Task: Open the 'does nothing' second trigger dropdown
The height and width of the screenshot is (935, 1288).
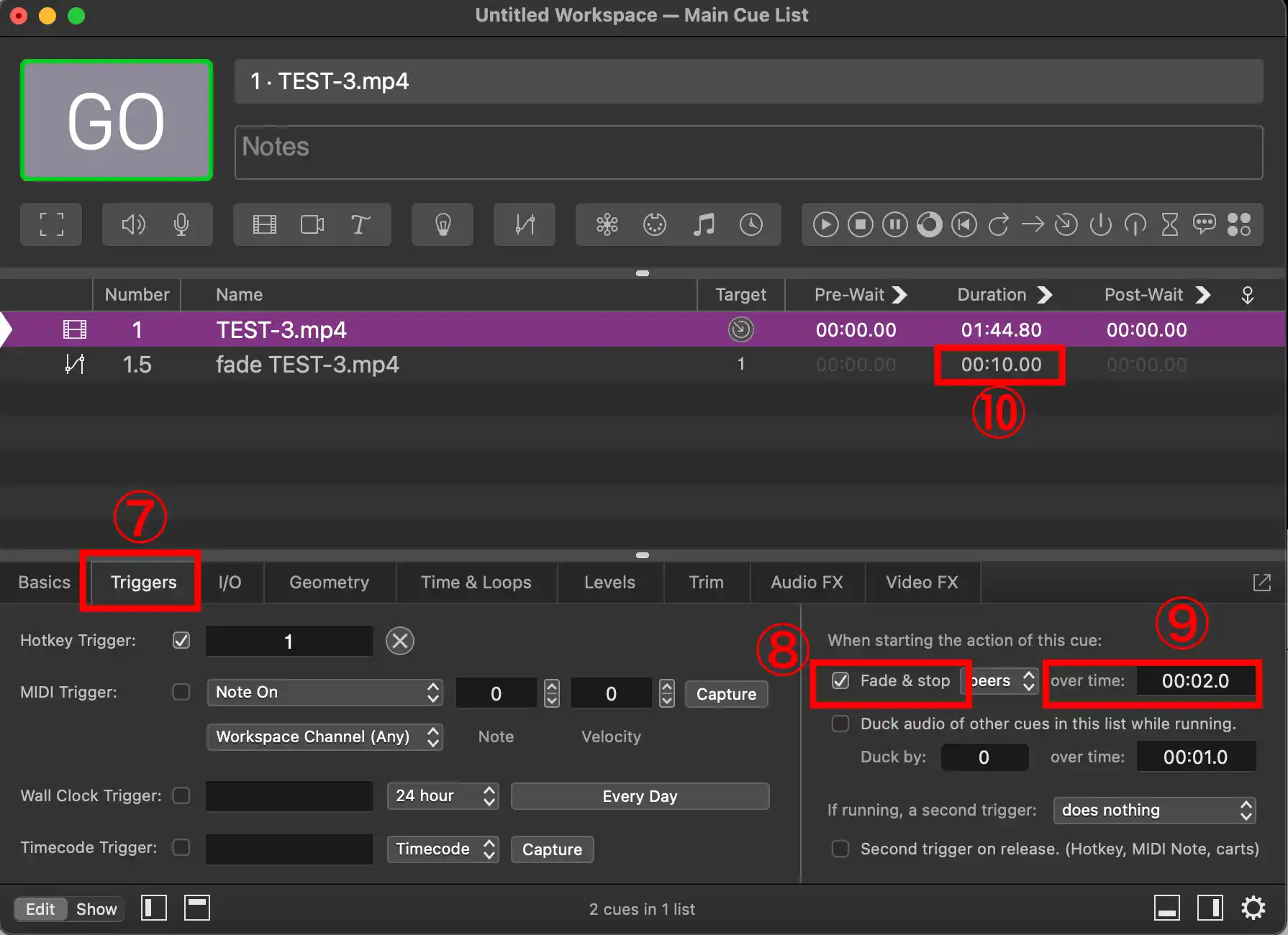Action: tap(1154, 811)
